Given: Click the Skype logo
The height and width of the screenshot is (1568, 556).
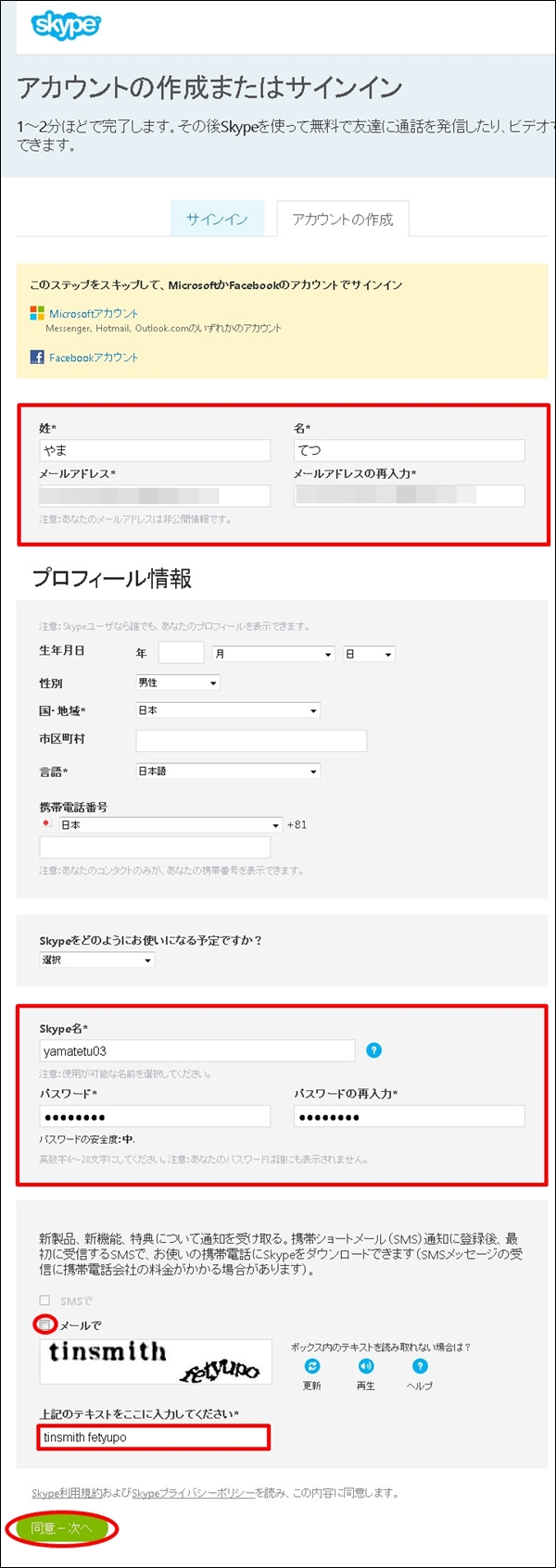Looking at the screenshot, I should (x=65, y=26).
